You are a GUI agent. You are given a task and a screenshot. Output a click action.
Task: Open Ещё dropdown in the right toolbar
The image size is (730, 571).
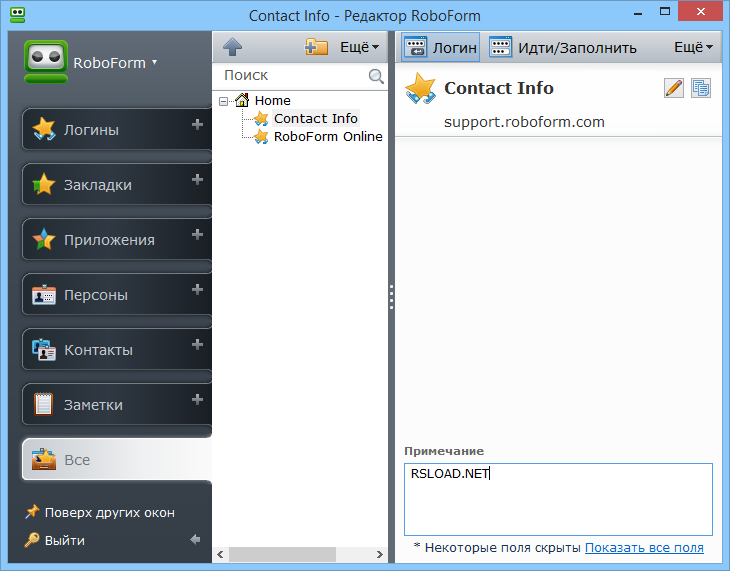coord(693,47)
